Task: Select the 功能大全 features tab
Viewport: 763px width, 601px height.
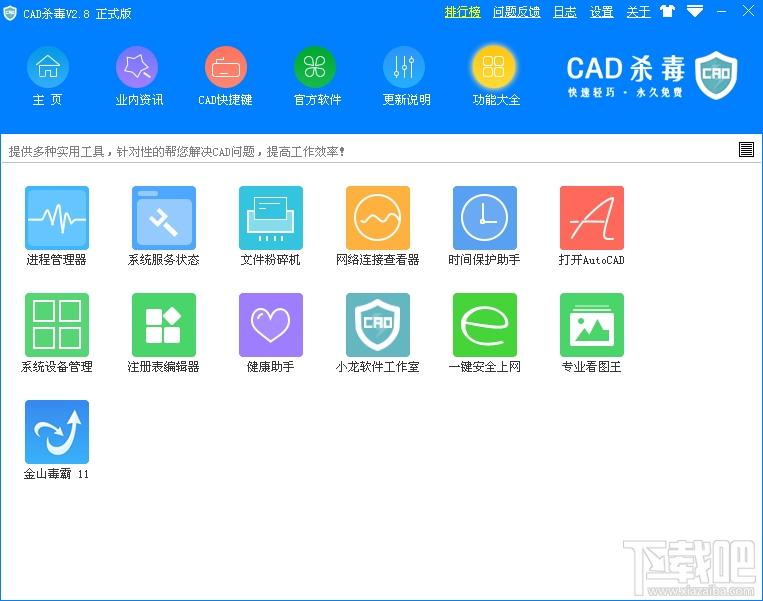Action: 495,77
